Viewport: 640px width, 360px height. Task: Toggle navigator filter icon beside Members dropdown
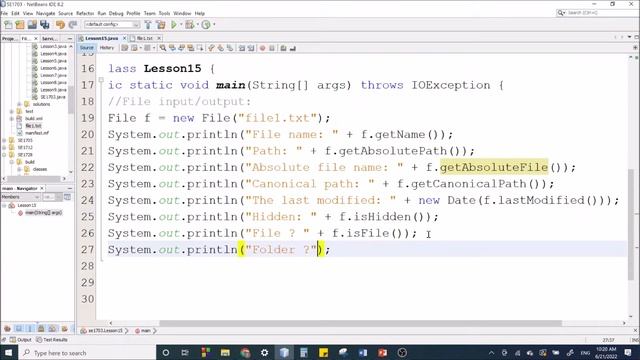[x=67, y=197]
